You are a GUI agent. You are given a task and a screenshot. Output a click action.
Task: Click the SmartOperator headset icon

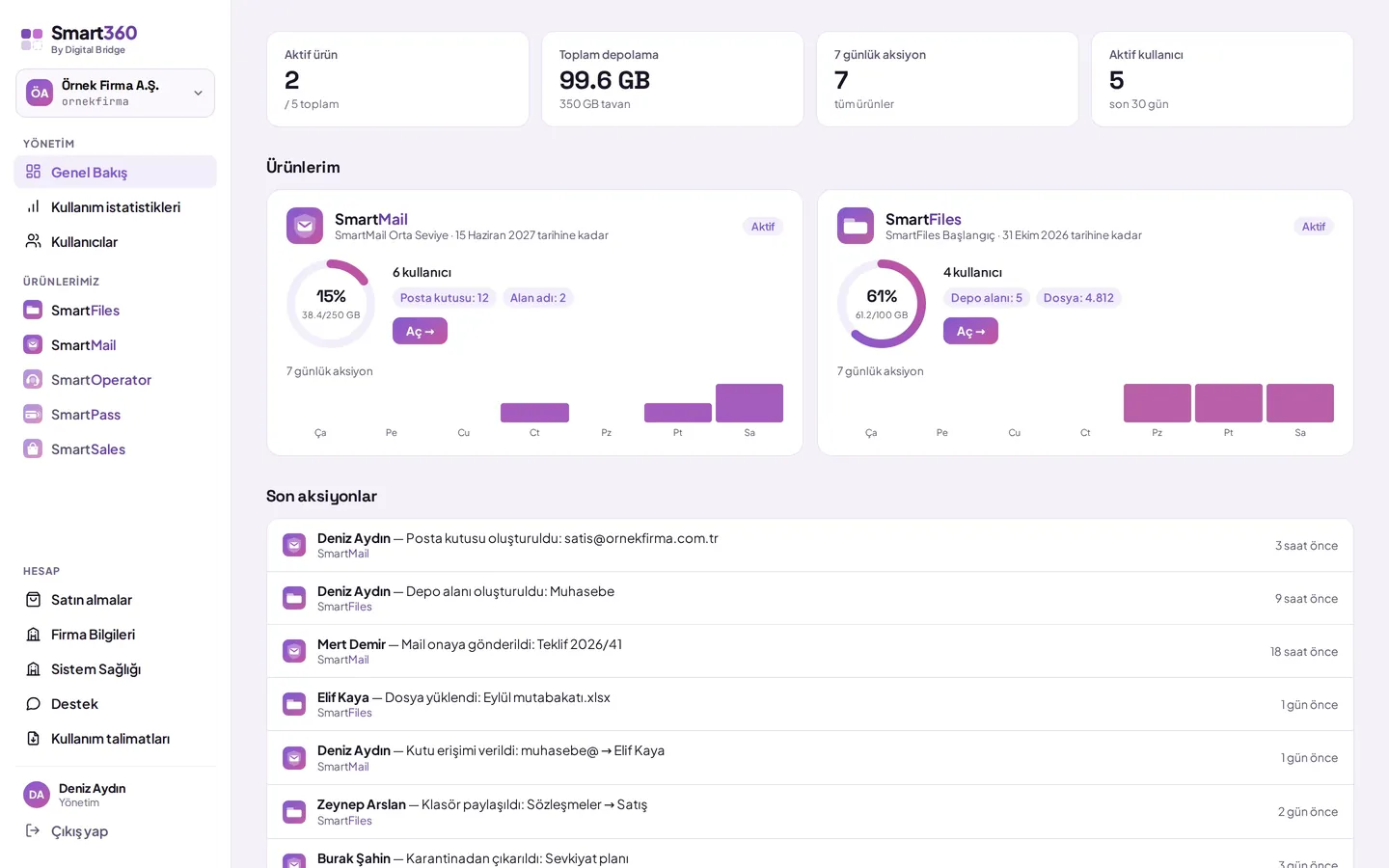pyautogui.click(x=33, y=379)
